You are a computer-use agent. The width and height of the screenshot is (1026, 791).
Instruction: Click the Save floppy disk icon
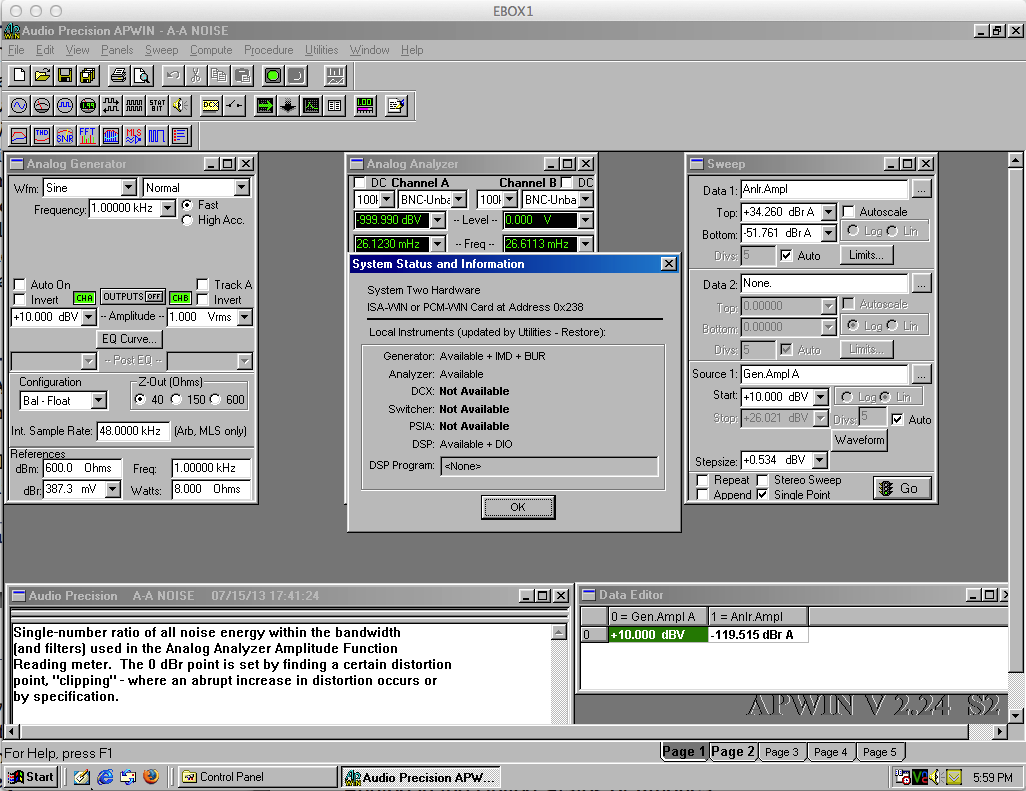(x=65, y=76)
